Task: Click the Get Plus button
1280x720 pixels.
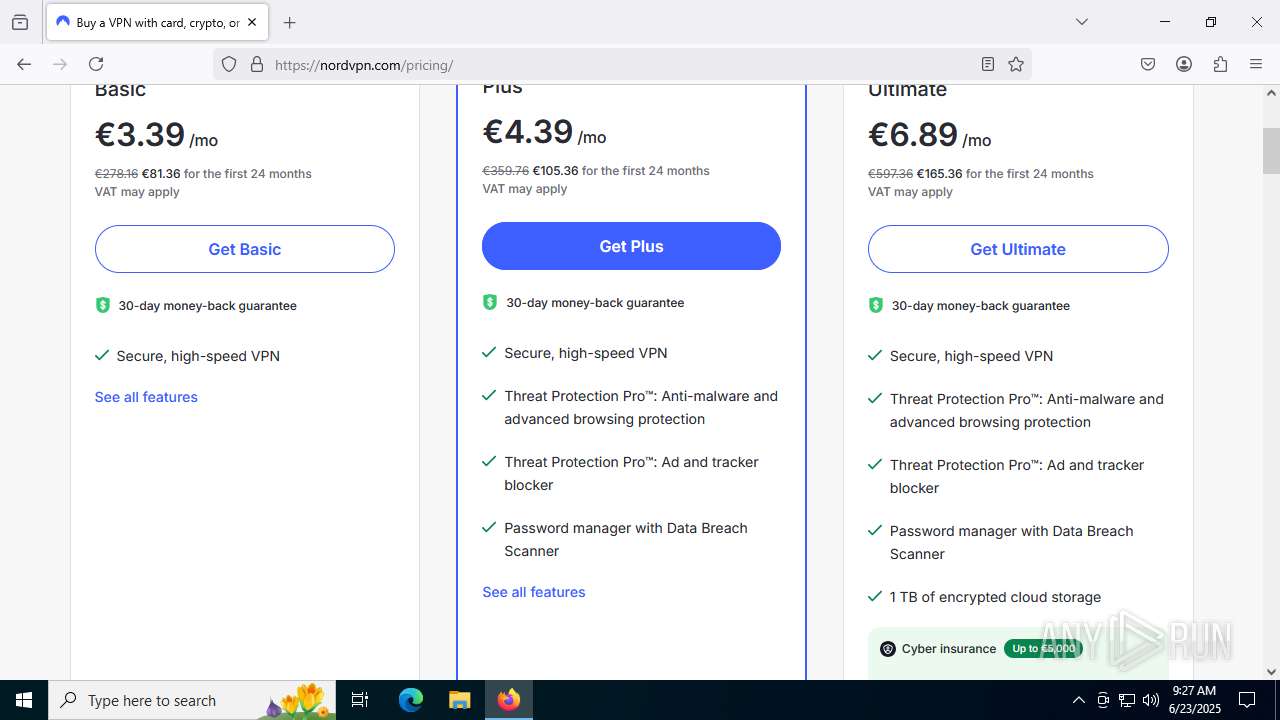Action: (631, 246)
